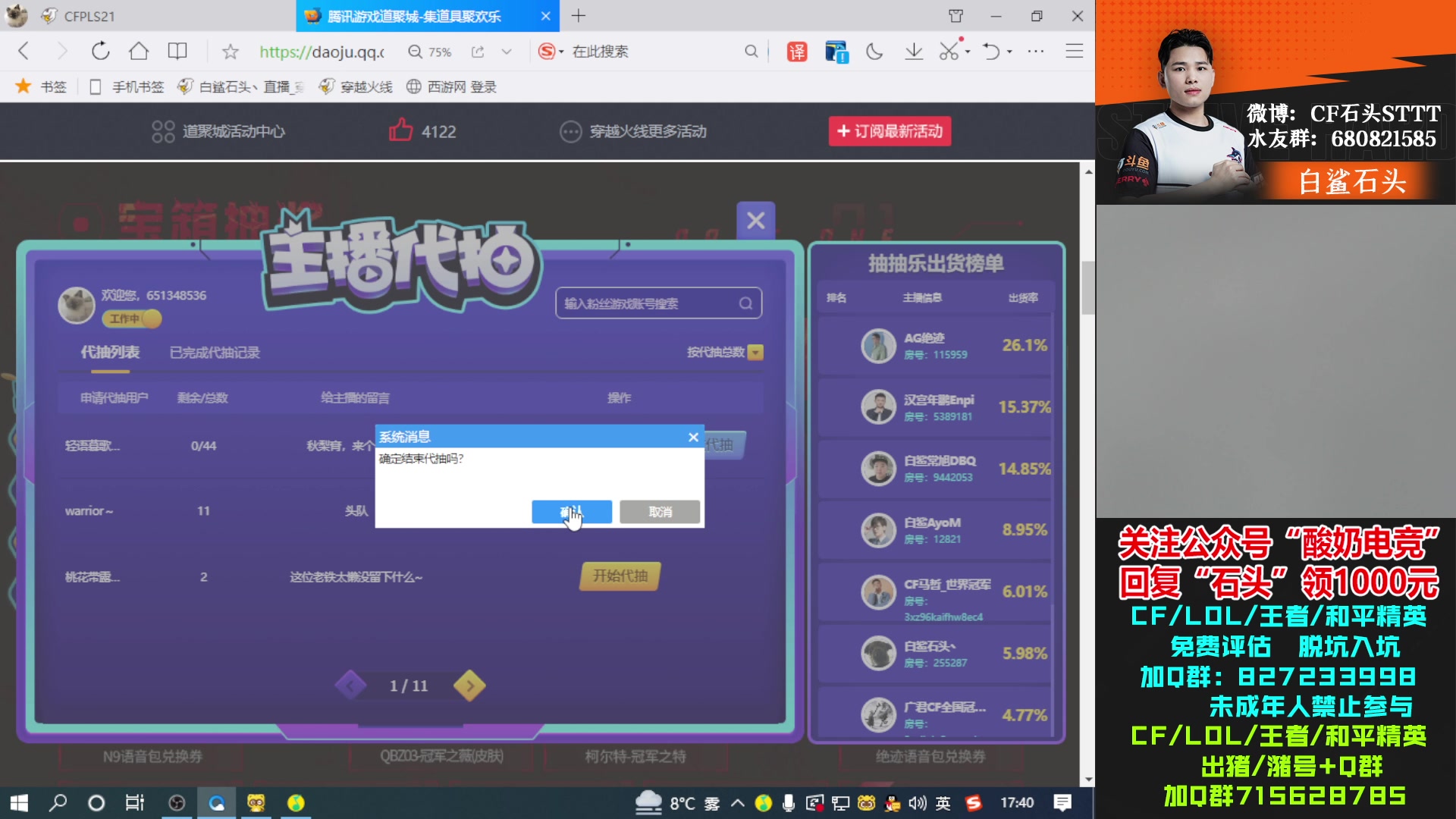Open taskbar search magnifier
This screenshot has height=819, width=1456.
[x=58, y=802]
